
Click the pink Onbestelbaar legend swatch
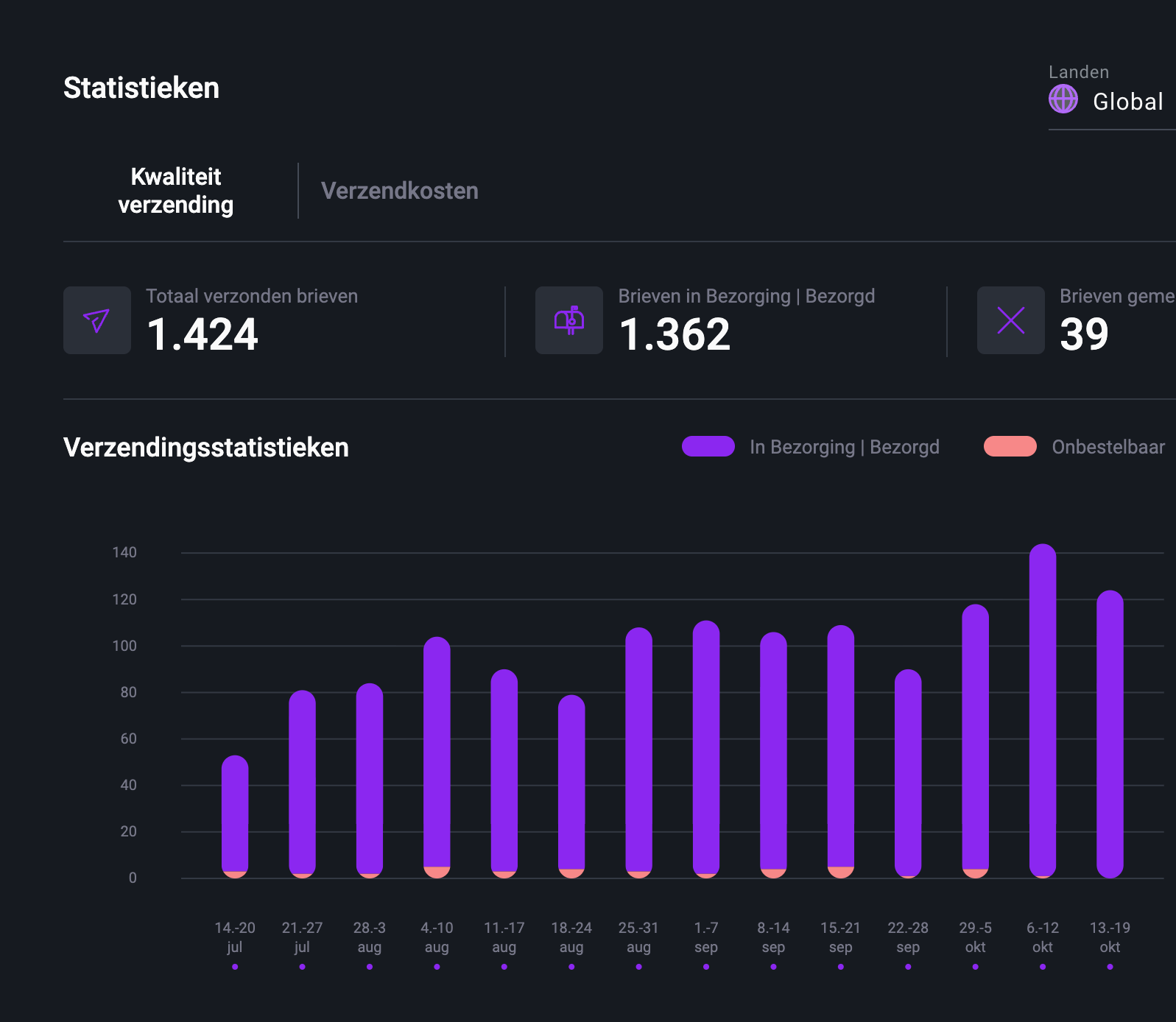1010,446
